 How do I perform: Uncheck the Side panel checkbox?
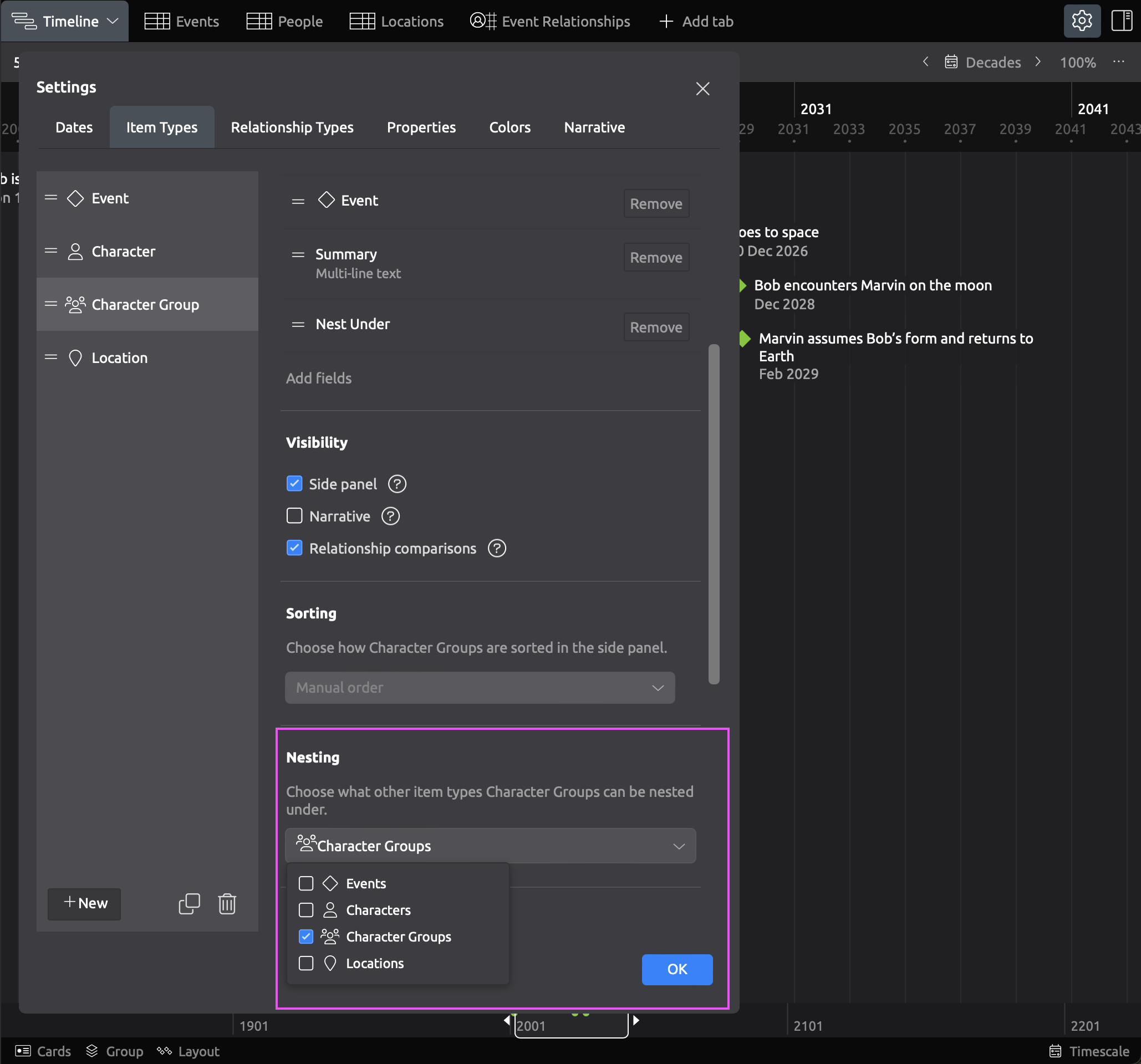pyautogui.click(x=294, y=484)
